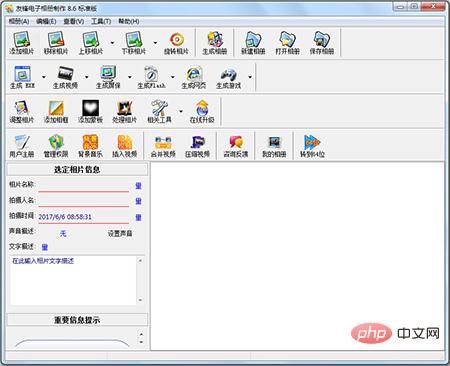
Task: Open the 工具(T) menu
Action: tap(101, 21)
